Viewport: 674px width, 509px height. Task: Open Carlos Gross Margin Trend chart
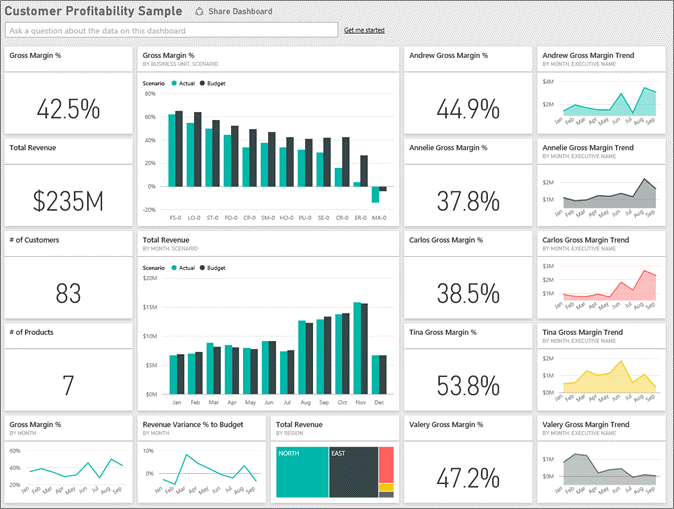pos(601,283)
